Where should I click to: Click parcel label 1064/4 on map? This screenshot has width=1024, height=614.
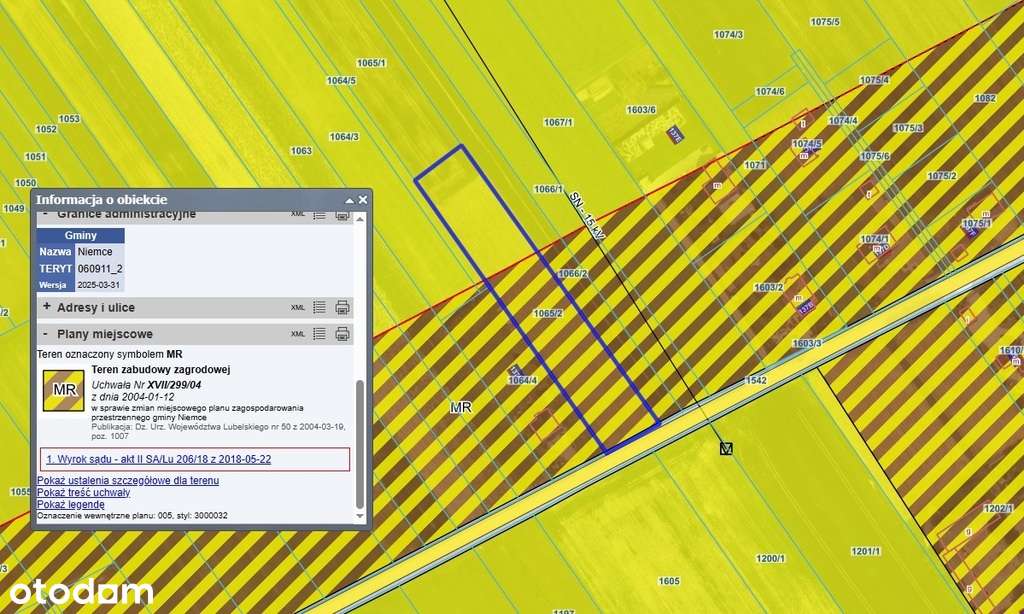click(x=522, y=380)
